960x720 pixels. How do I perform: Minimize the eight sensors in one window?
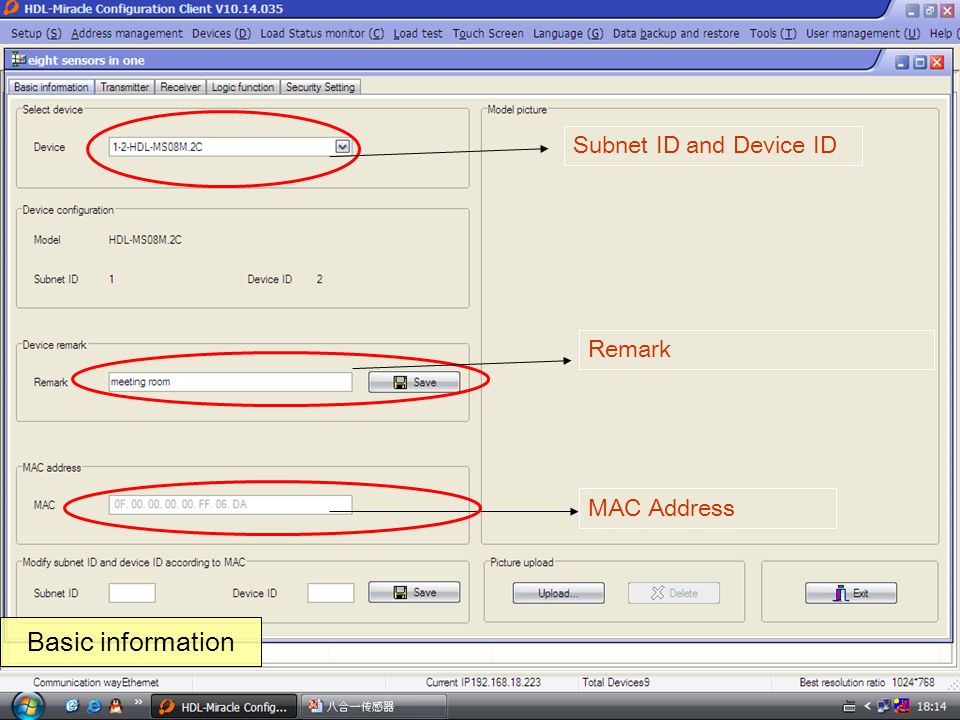click(902, 62)
